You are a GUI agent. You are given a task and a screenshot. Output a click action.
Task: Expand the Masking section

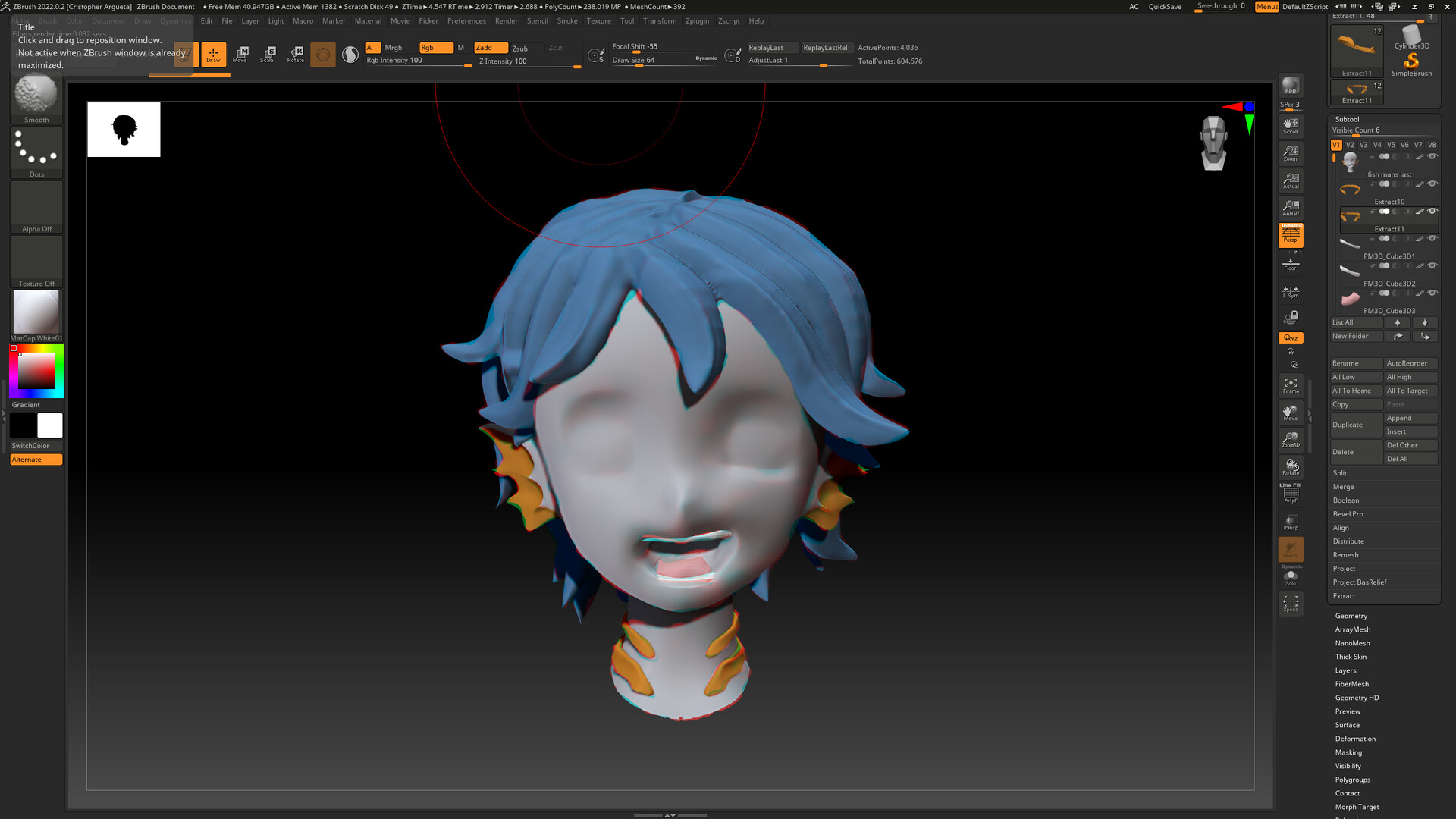pyautogui.click(x=1348, y=752)
